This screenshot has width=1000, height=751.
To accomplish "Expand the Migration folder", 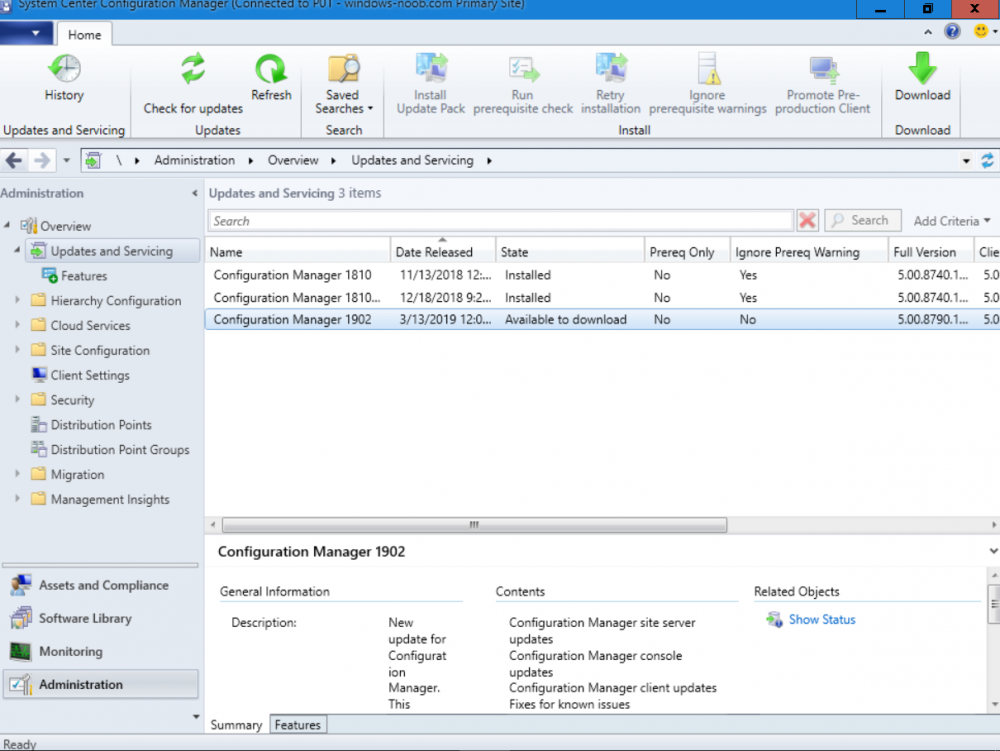I will (x=18, y=474).
